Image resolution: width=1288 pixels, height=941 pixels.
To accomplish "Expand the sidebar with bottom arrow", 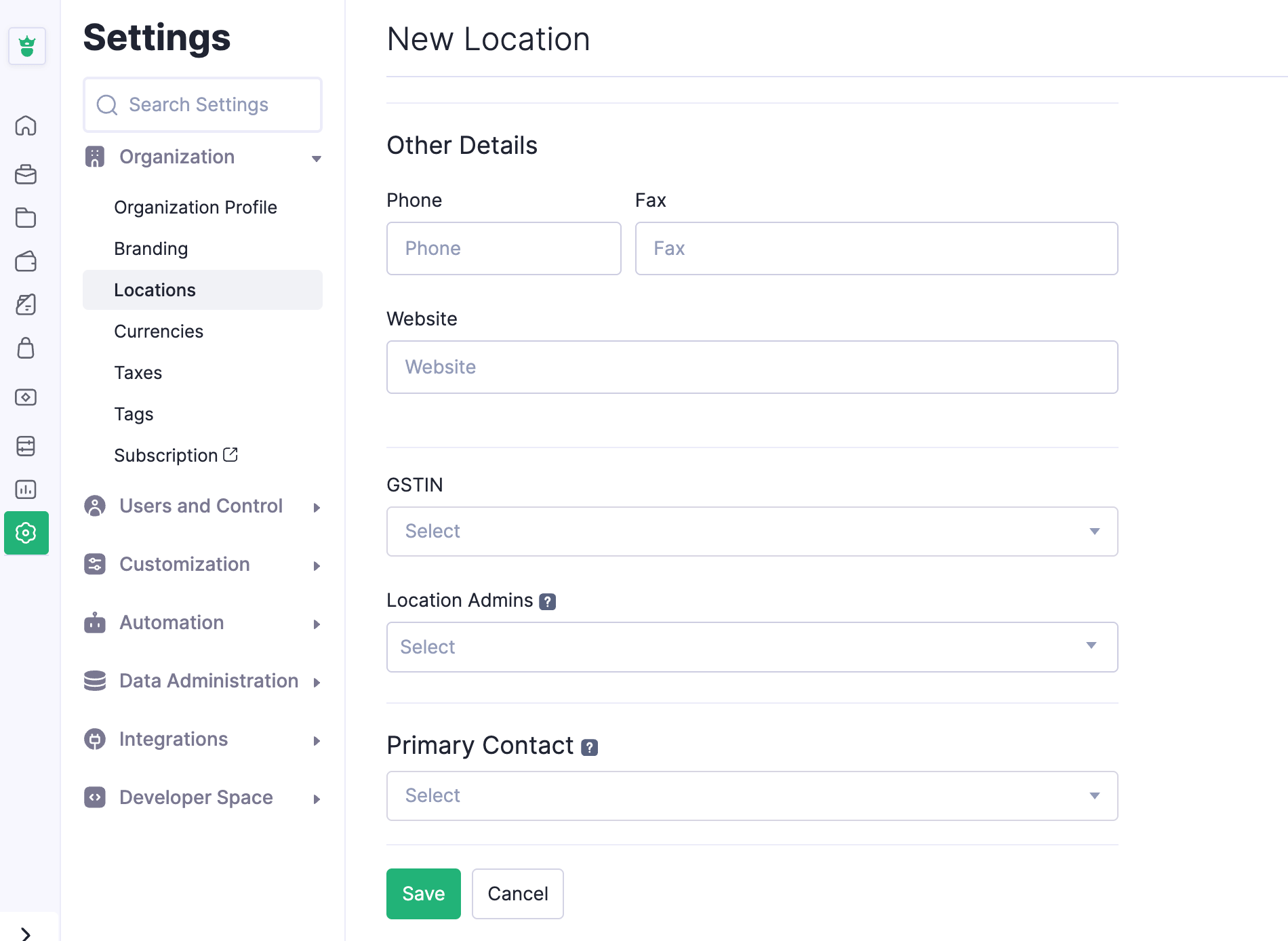I will click(26, 934).
